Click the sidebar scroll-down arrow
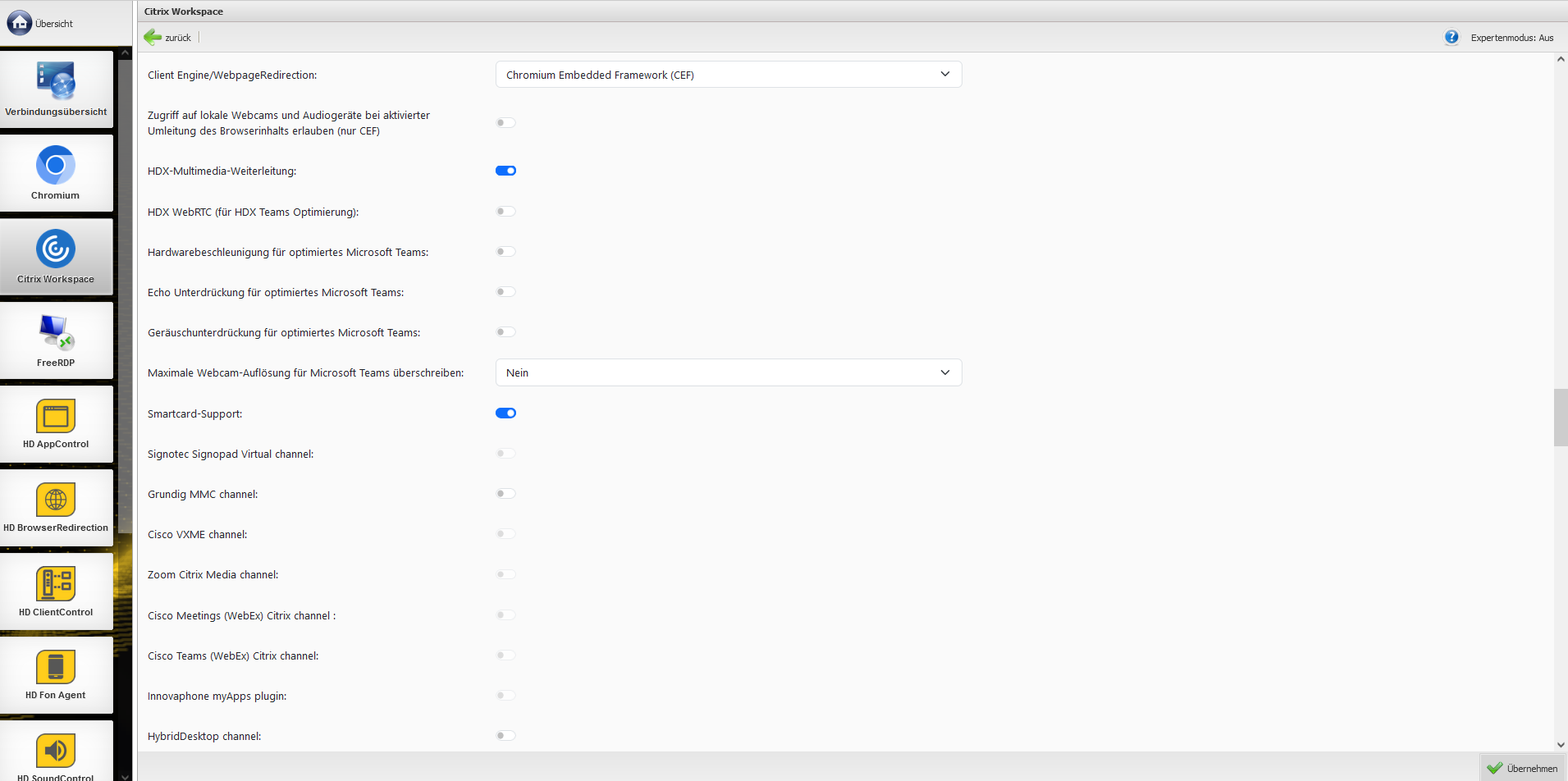This screenshot has width=1568, height=781. [126, 775]
